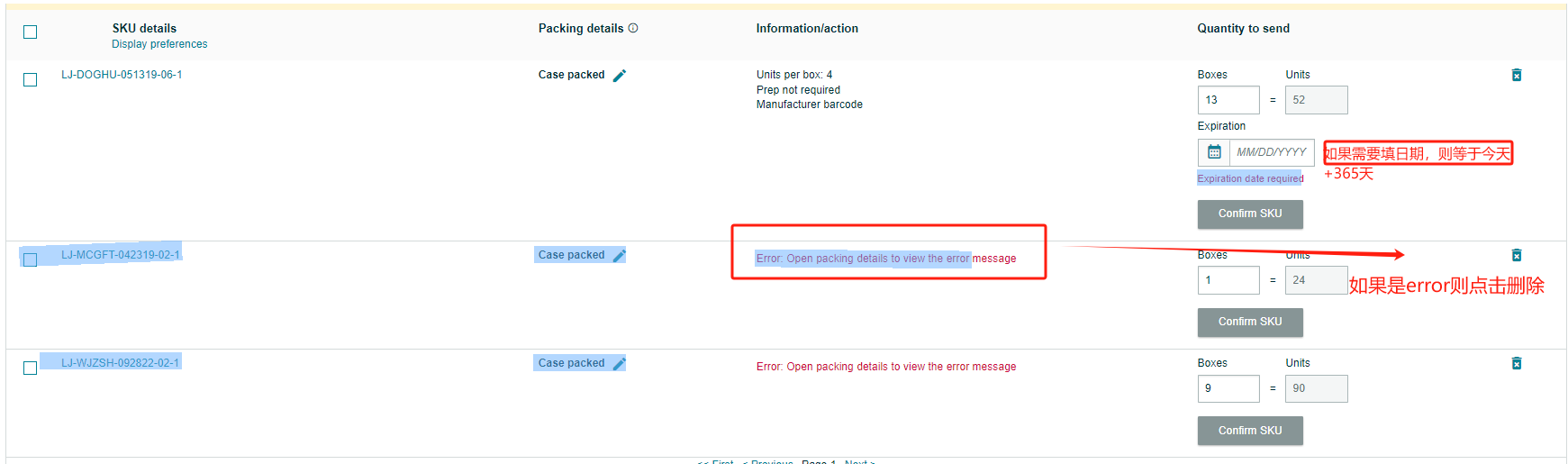Delete SKU LJ-DOGHU-051319-06-1 with trash icon
This screenshot has width=1568, height=464.
click(1517, 75)
